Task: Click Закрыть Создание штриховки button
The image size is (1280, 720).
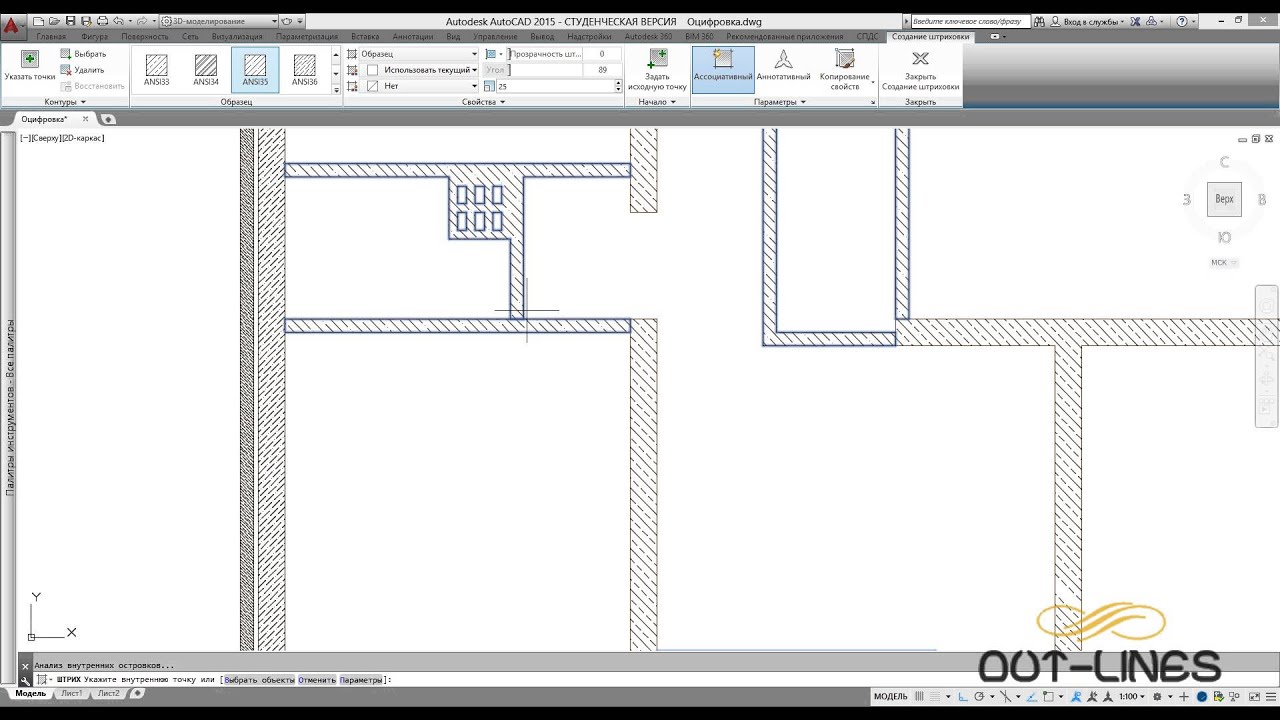Action: tap(920, 69)
